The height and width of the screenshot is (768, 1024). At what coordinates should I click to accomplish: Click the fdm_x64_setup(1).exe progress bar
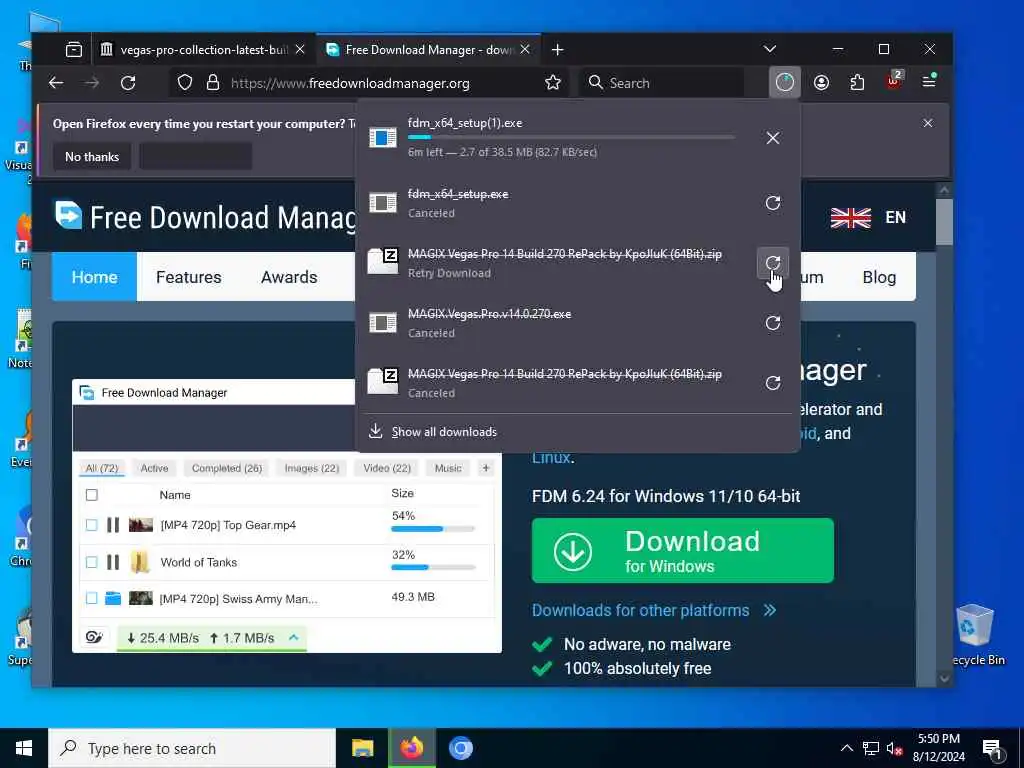(x=571, y=137)
